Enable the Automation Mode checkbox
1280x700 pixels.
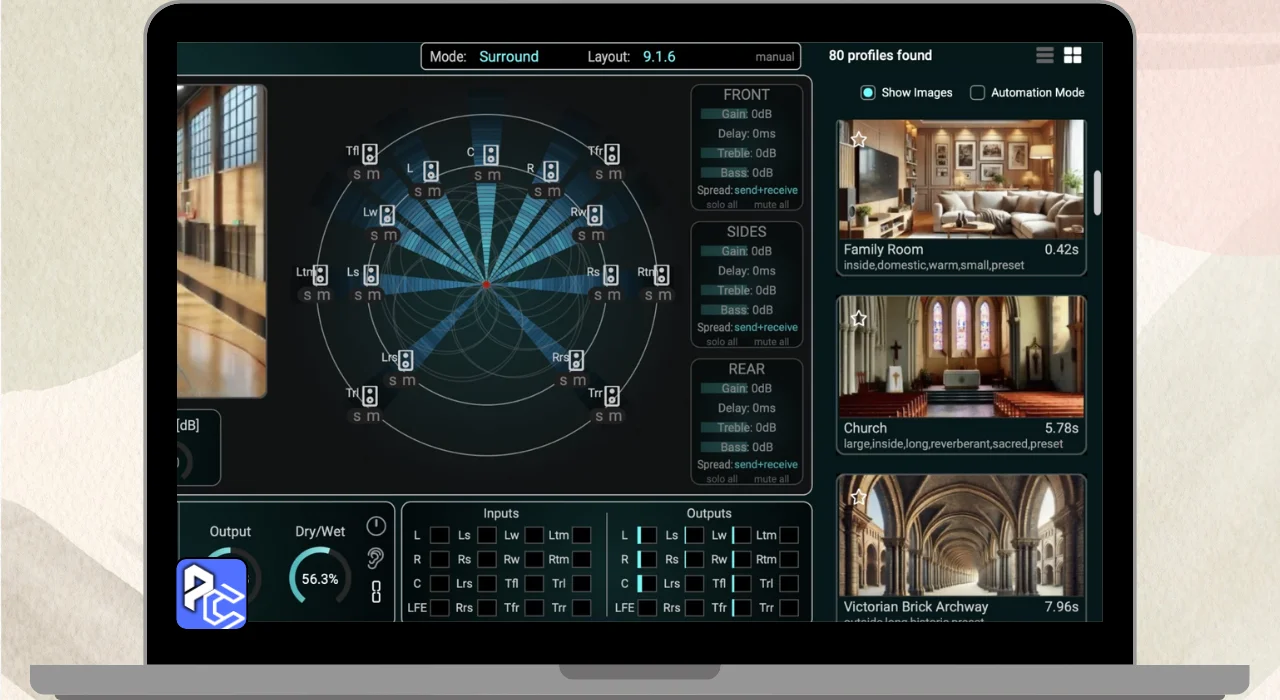pyautogui.click(x=977, y=93)
